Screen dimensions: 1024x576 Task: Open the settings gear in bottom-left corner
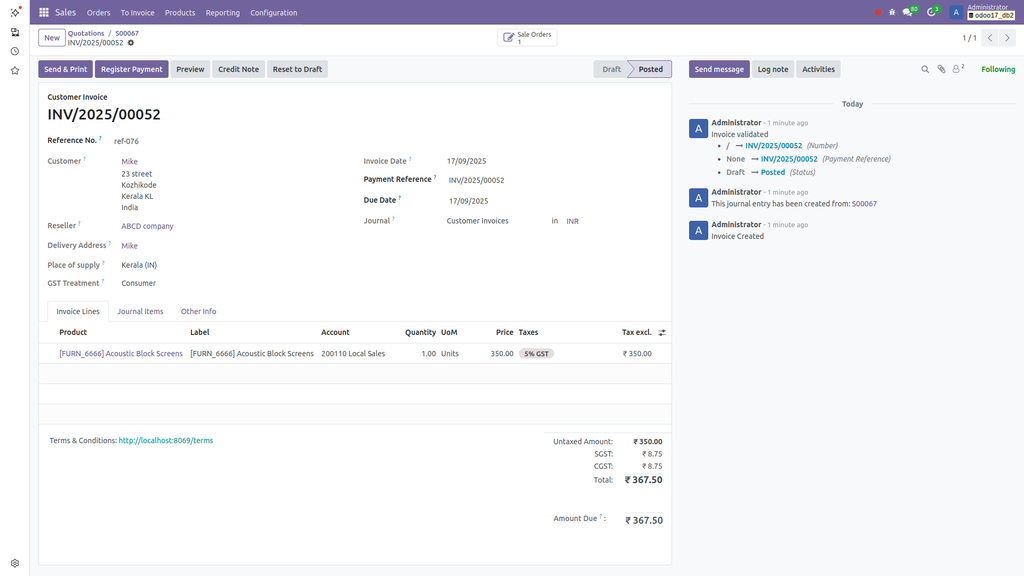pyautogui.click(x=13, y=562)
